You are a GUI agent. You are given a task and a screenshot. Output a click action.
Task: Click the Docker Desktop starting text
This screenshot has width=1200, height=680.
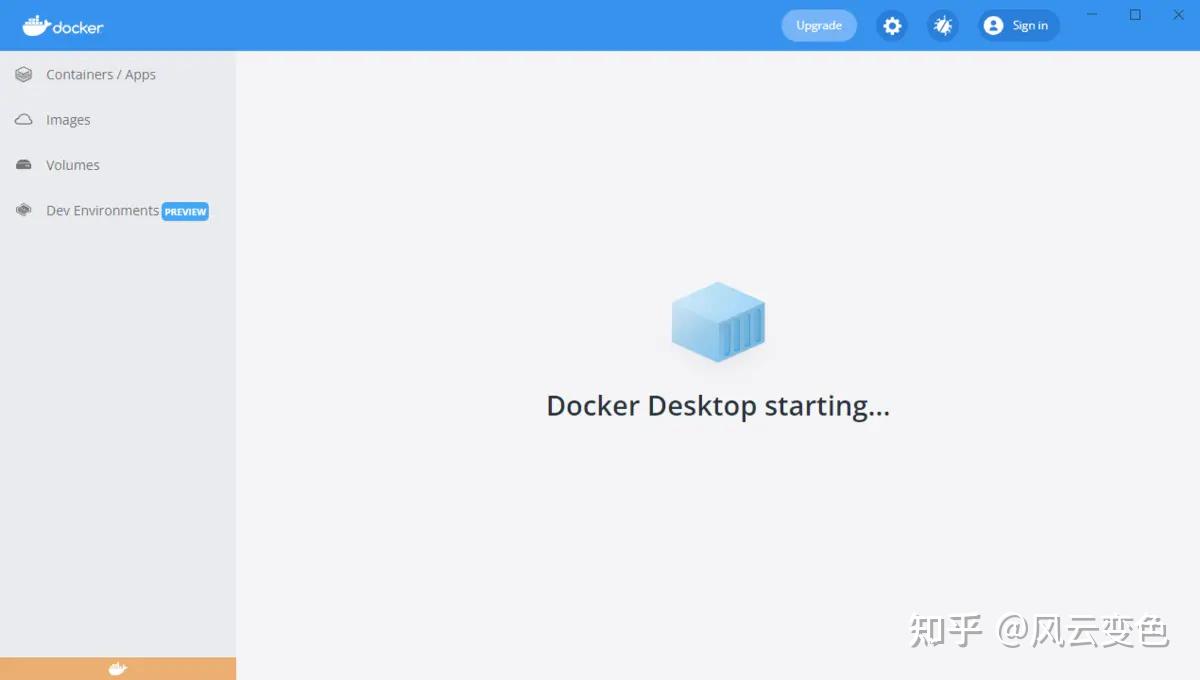(717, 405)
